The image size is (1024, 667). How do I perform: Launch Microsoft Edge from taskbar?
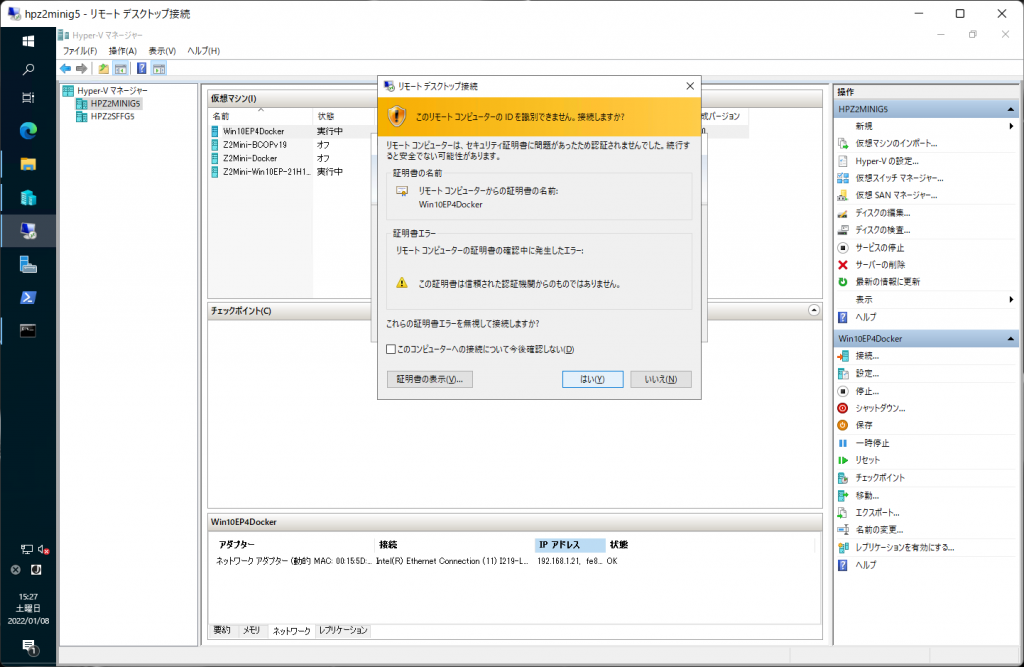28,131
